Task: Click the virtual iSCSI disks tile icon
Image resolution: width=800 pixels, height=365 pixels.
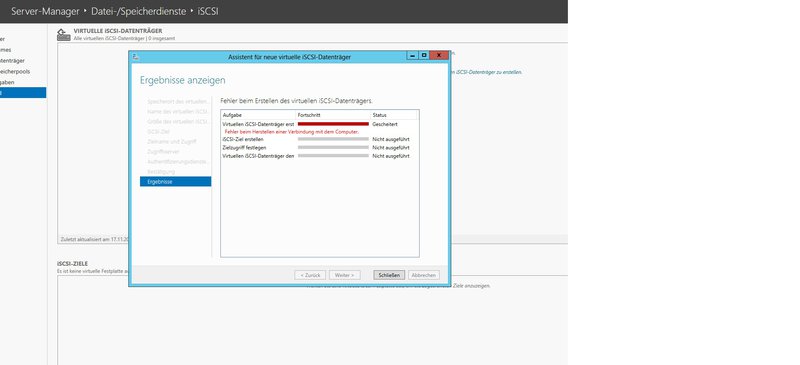Action: click(63, 34)
